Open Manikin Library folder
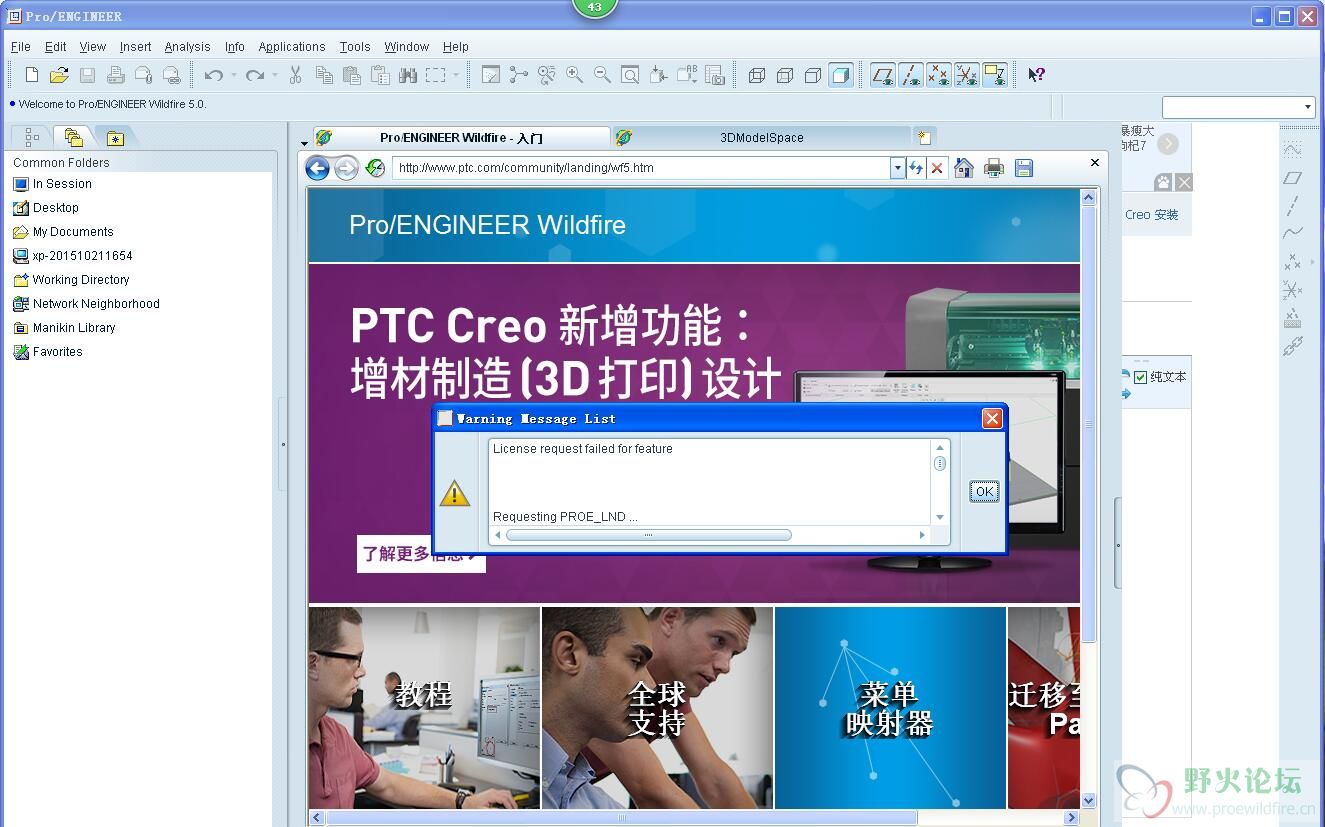 [64, 328]
